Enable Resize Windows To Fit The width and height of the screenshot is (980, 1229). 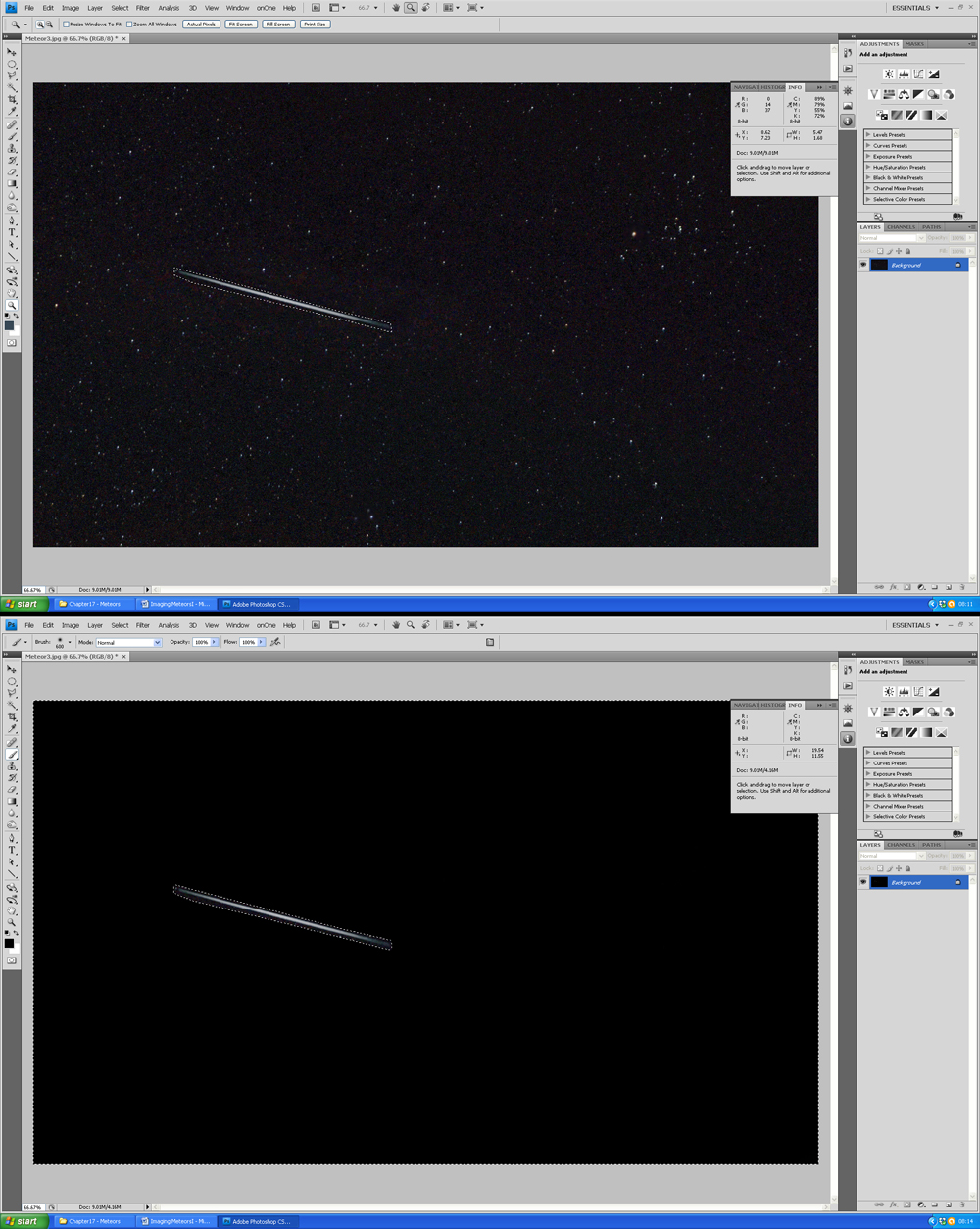[65, 24]
